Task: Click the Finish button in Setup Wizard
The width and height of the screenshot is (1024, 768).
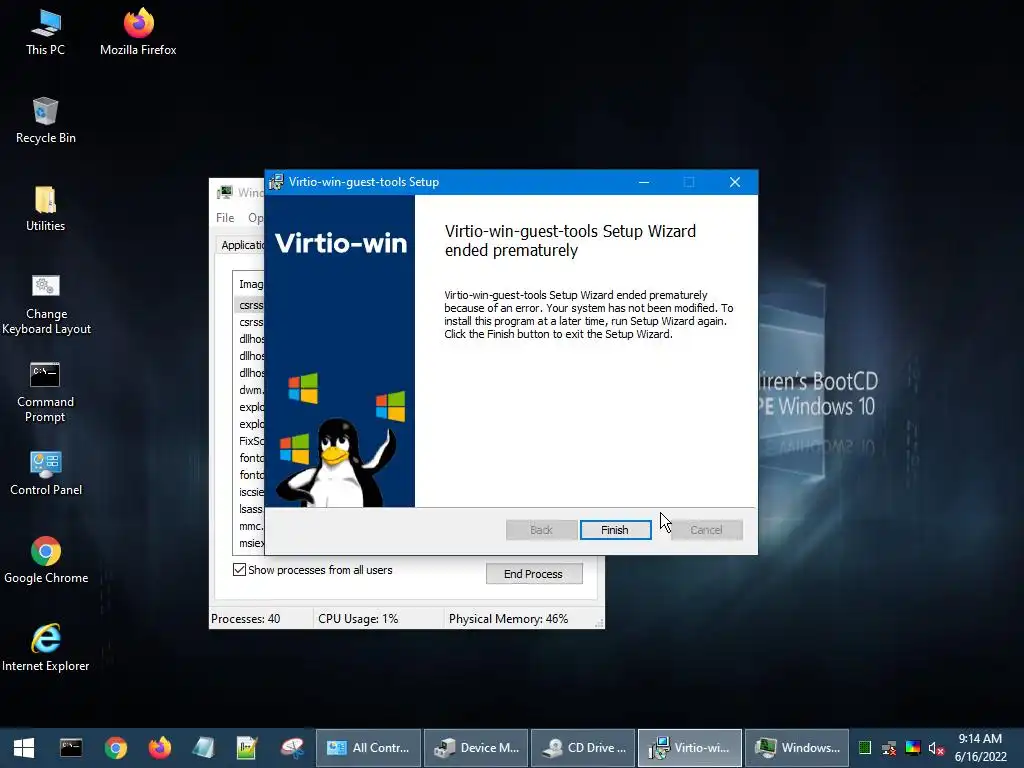Action: [x=615, y=530]
